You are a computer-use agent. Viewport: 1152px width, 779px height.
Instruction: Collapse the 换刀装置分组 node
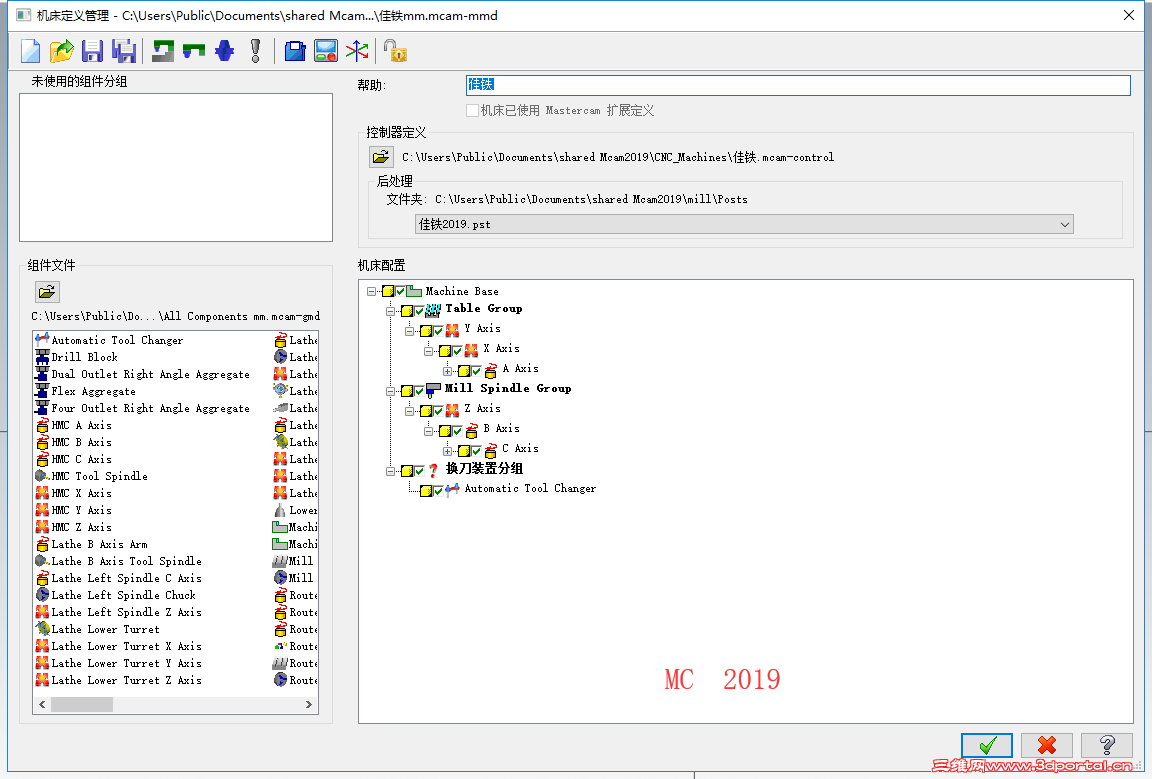coord(391,470)
